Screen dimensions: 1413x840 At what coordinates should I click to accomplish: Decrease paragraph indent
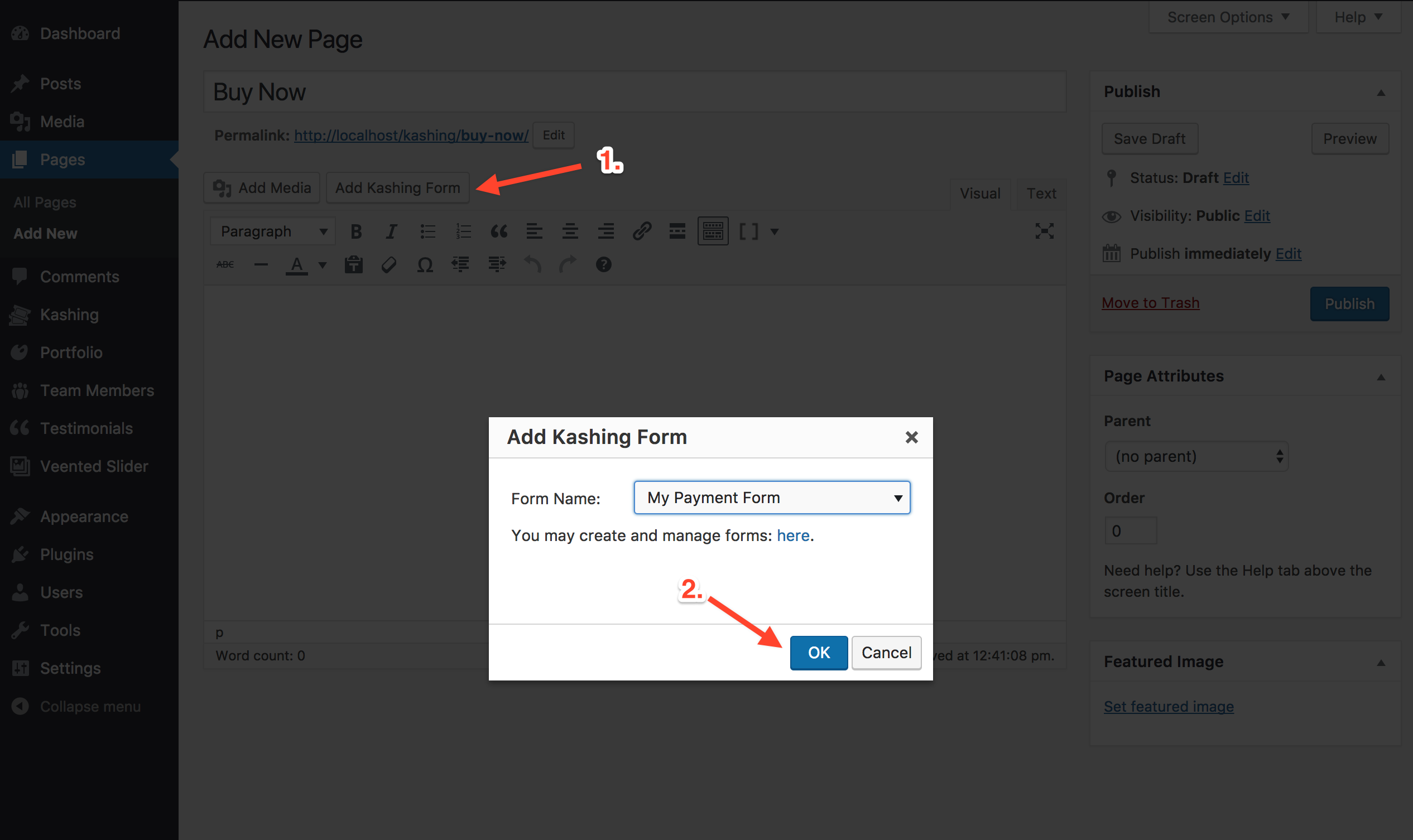click(x=460, y=264)
